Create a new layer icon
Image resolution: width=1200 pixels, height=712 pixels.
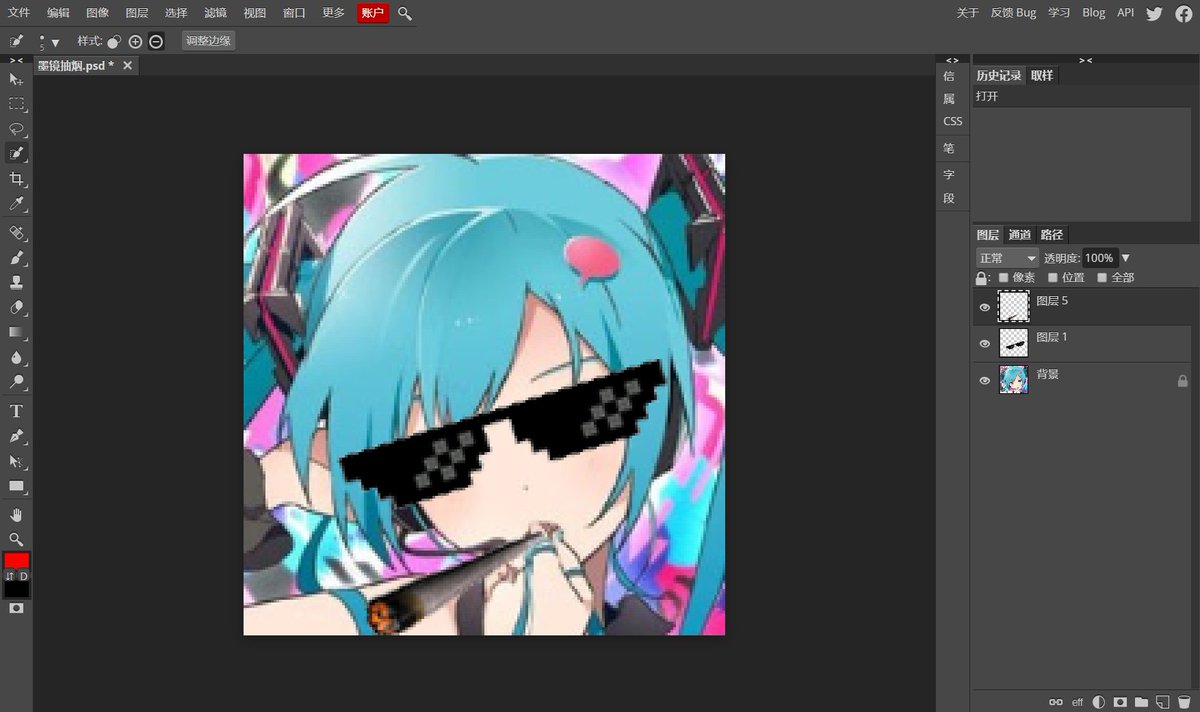pyautogui.click(x=1162, y=702)
